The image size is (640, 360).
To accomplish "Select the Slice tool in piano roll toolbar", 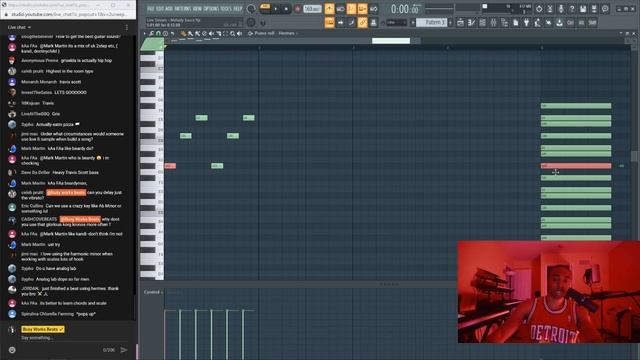I will 219,33.
